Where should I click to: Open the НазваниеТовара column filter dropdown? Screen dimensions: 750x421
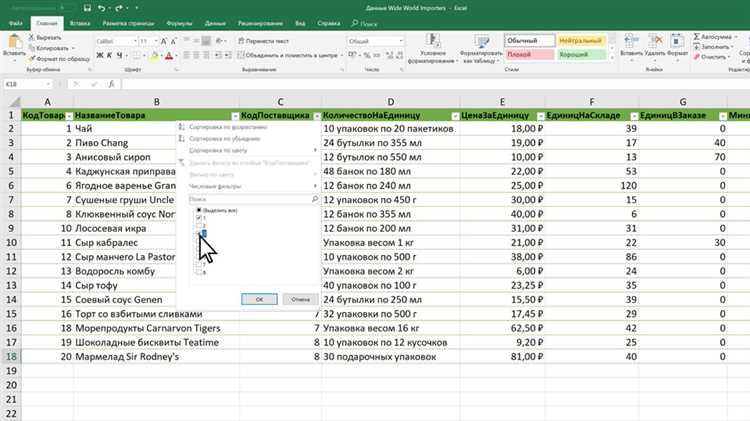point(235,116)
